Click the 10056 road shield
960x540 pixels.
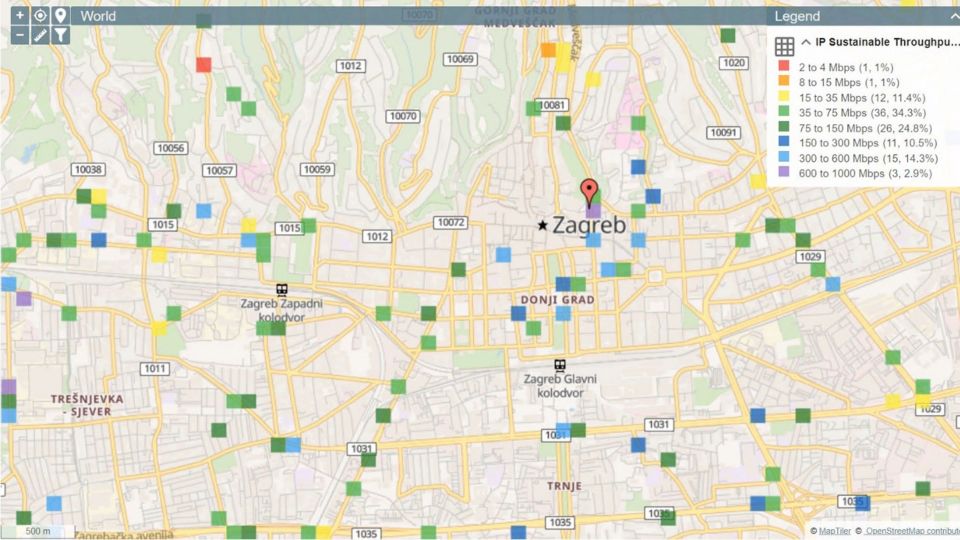click(170, 148)
